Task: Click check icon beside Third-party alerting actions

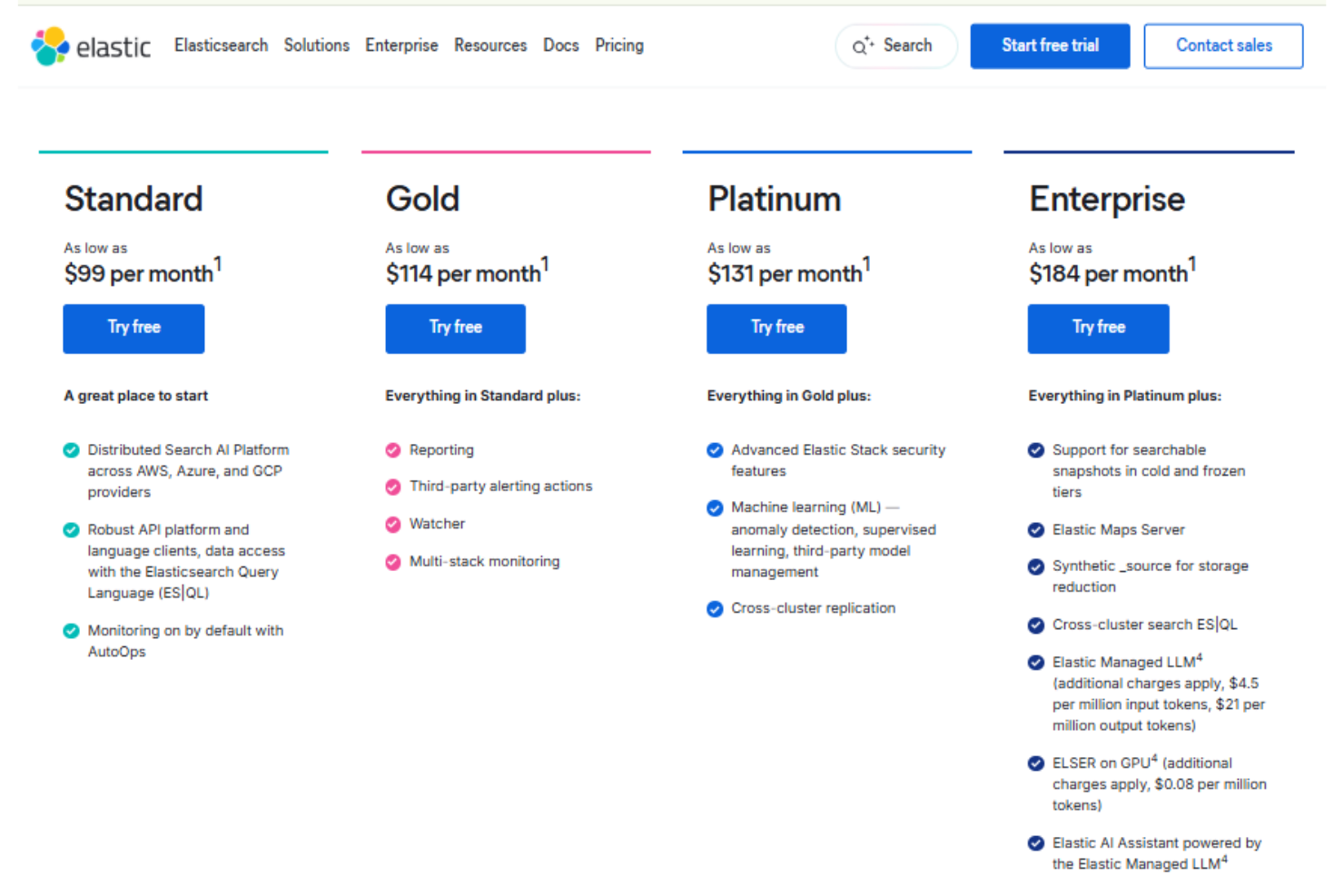Action: tap(392, 487)
